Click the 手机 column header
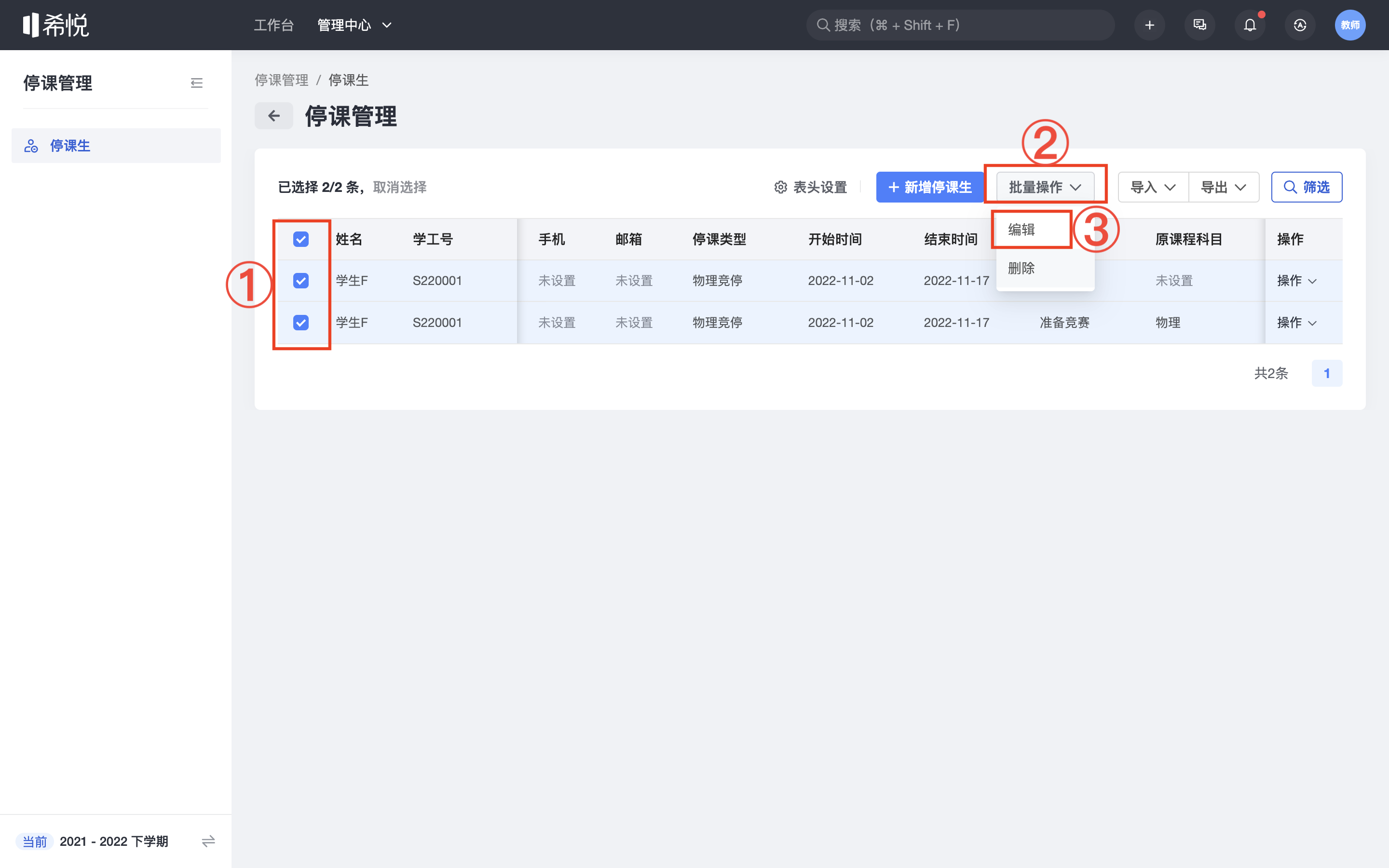The height and width of the screenshot is (868, 1389). coord(552,239)
